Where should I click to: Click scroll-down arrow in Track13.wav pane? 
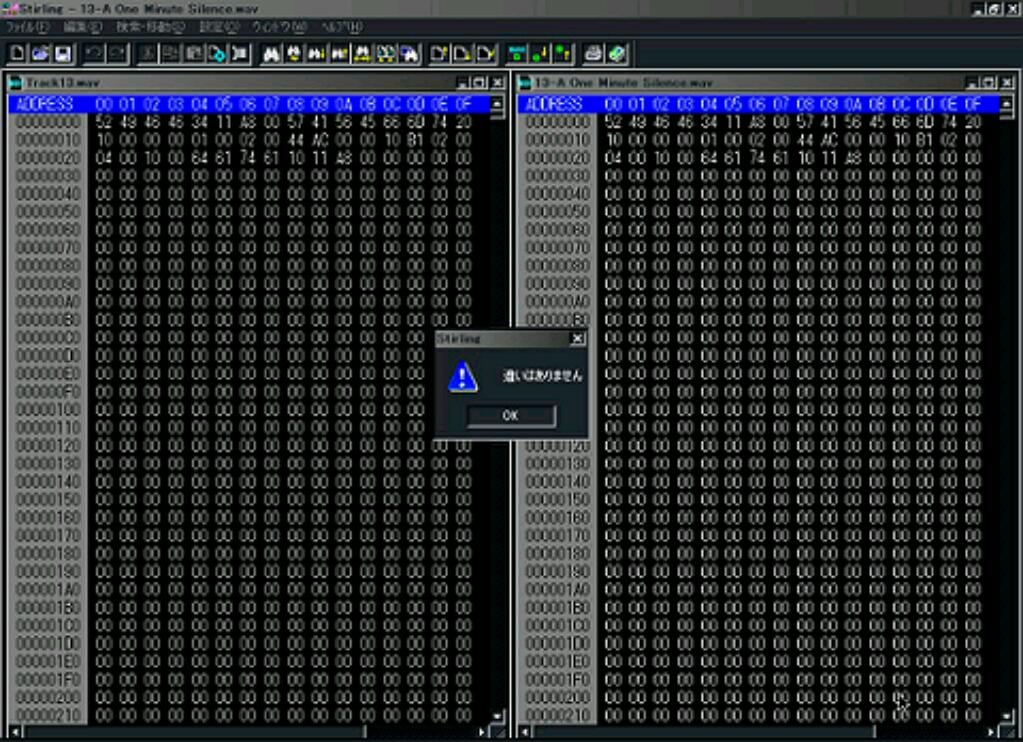(498, 716)
